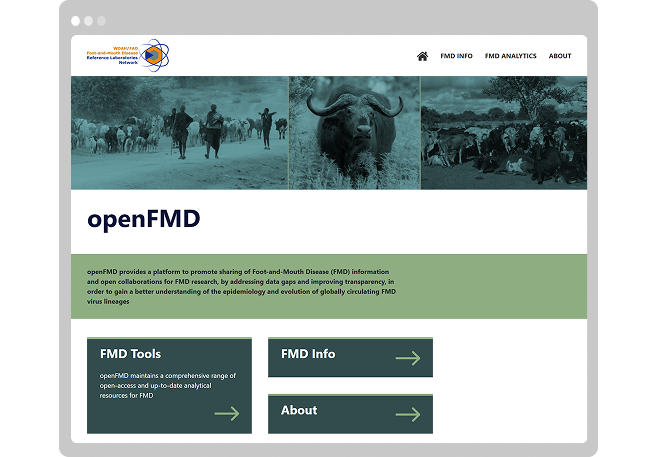658x457 pixels.
Task: Click the Home icon in the navigation bar
Action: (422, 56)
